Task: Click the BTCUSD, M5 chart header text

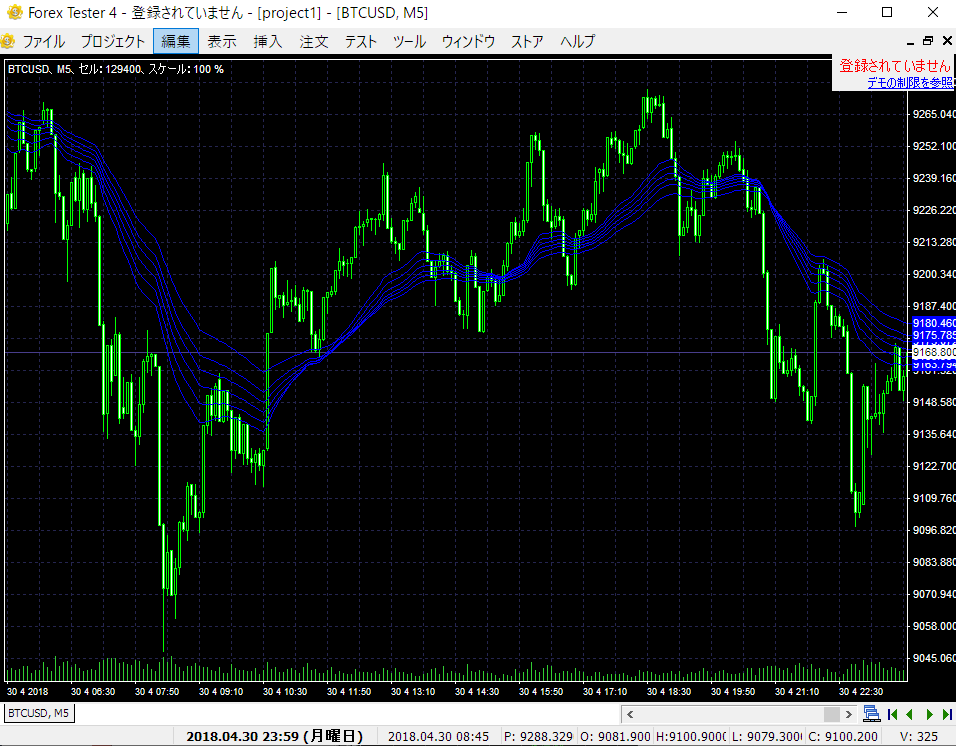Action: click(116, 69)
